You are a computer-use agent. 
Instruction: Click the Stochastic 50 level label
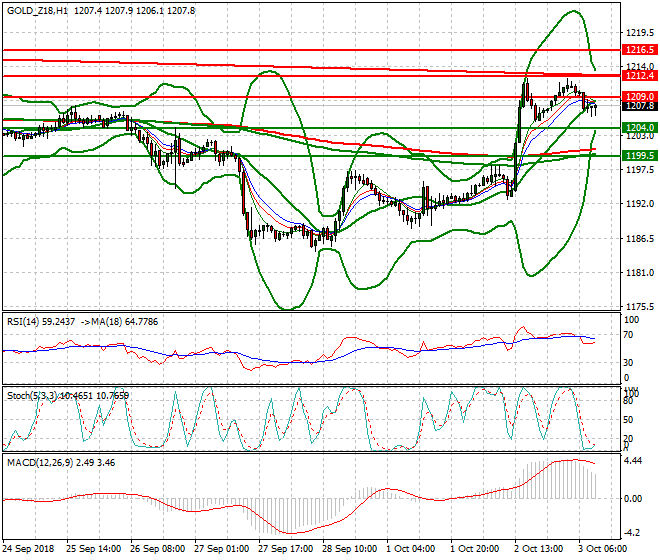point(628,420)
